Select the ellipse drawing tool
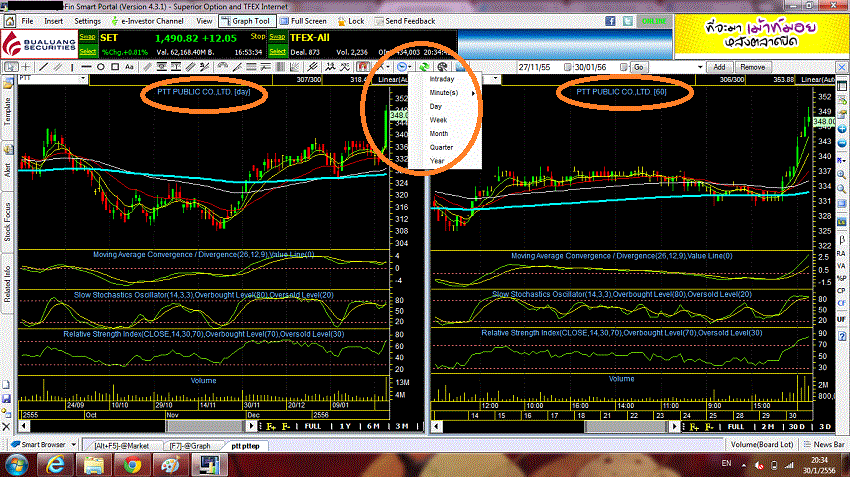The height and width of the screenshot is (477, 850). click(101, 67)
